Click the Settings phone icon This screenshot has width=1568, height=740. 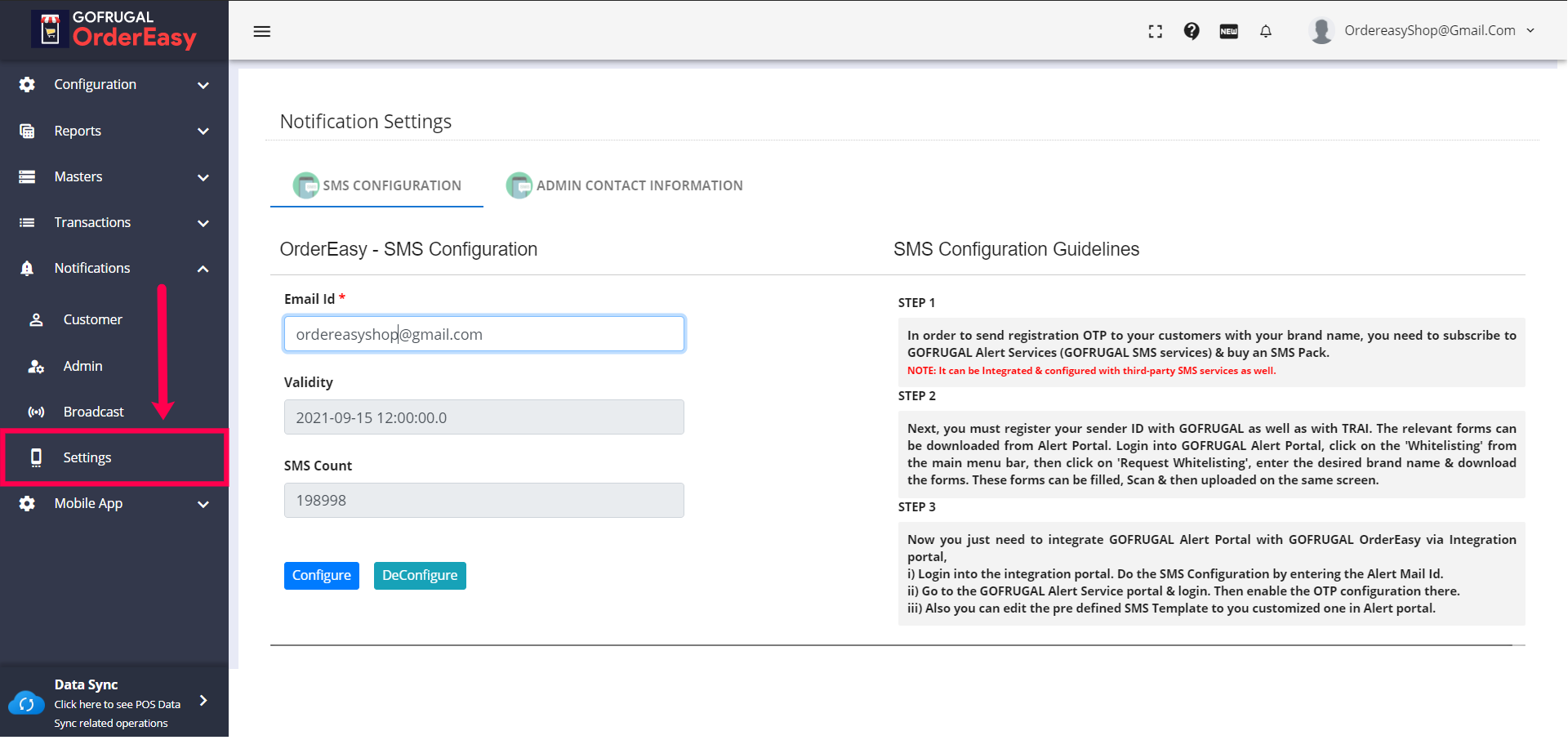pos(36,457)
